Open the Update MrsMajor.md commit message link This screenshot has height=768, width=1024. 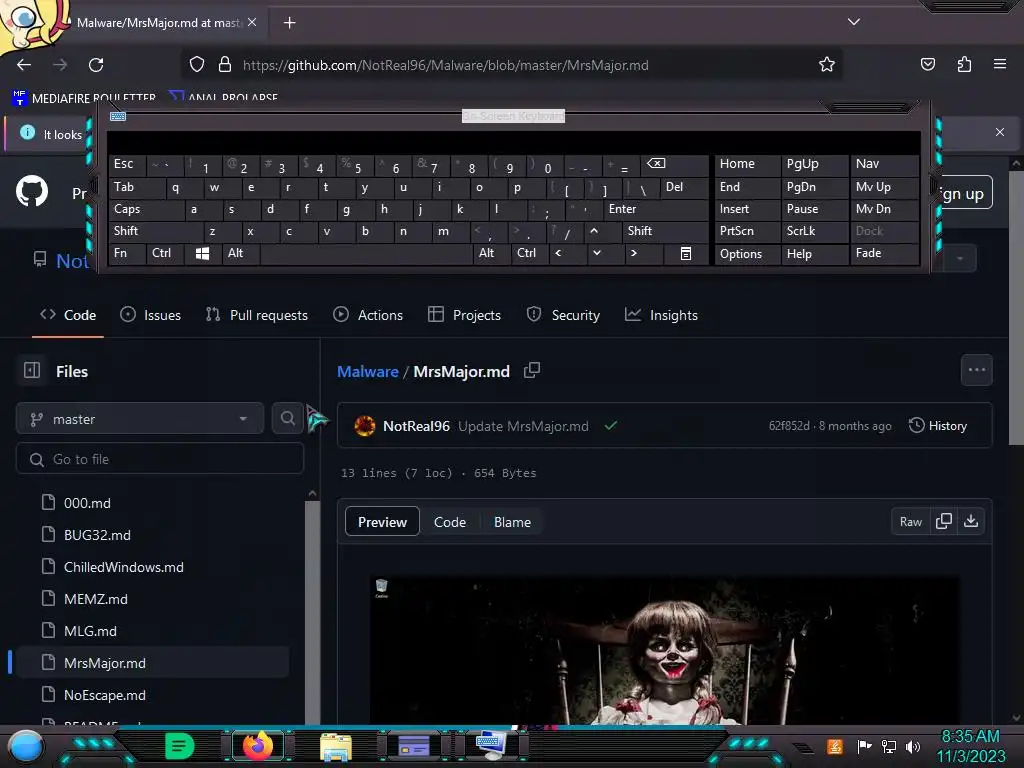click(x=523, y=426)
